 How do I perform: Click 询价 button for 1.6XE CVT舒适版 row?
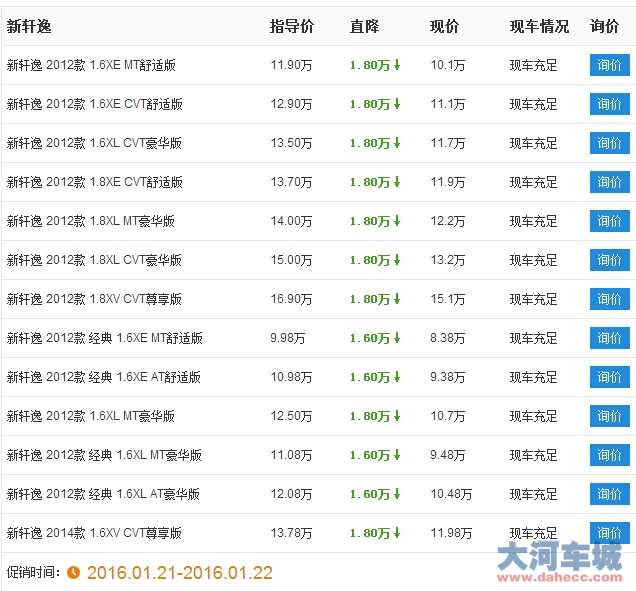[x=609, y=104]
